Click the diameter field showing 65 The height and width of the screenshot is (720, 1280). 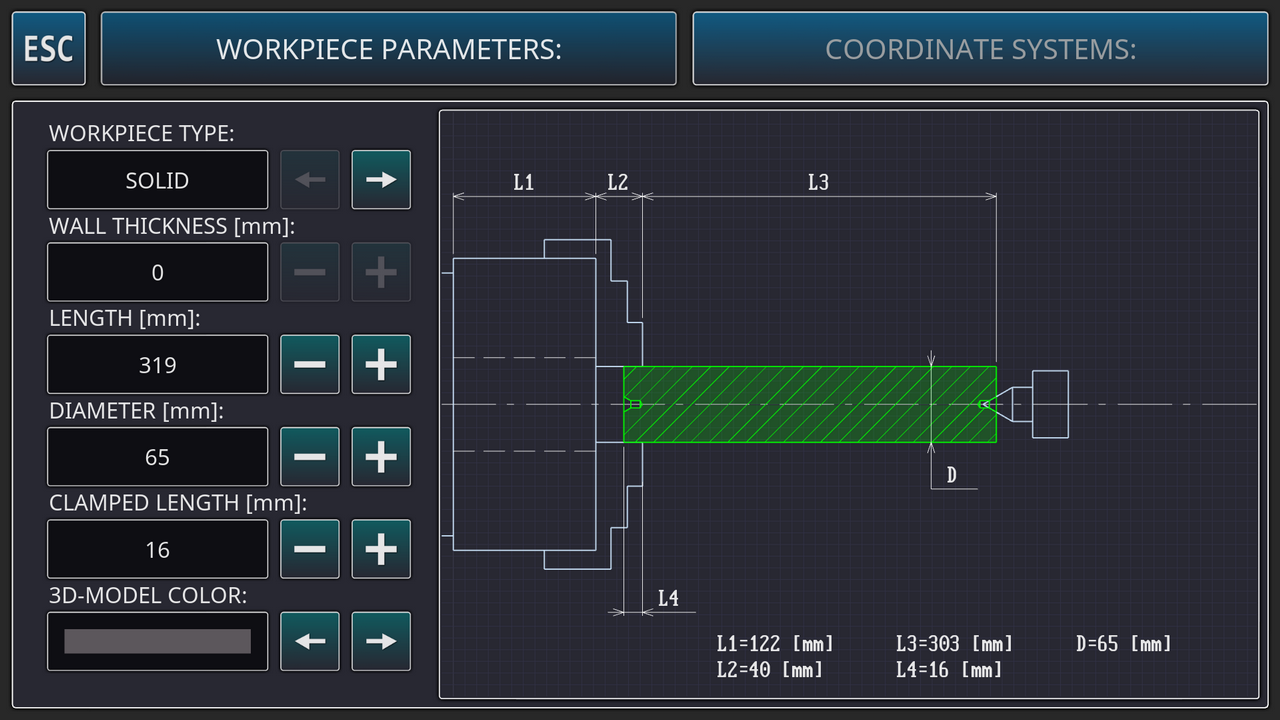click(x=158, y=457)
